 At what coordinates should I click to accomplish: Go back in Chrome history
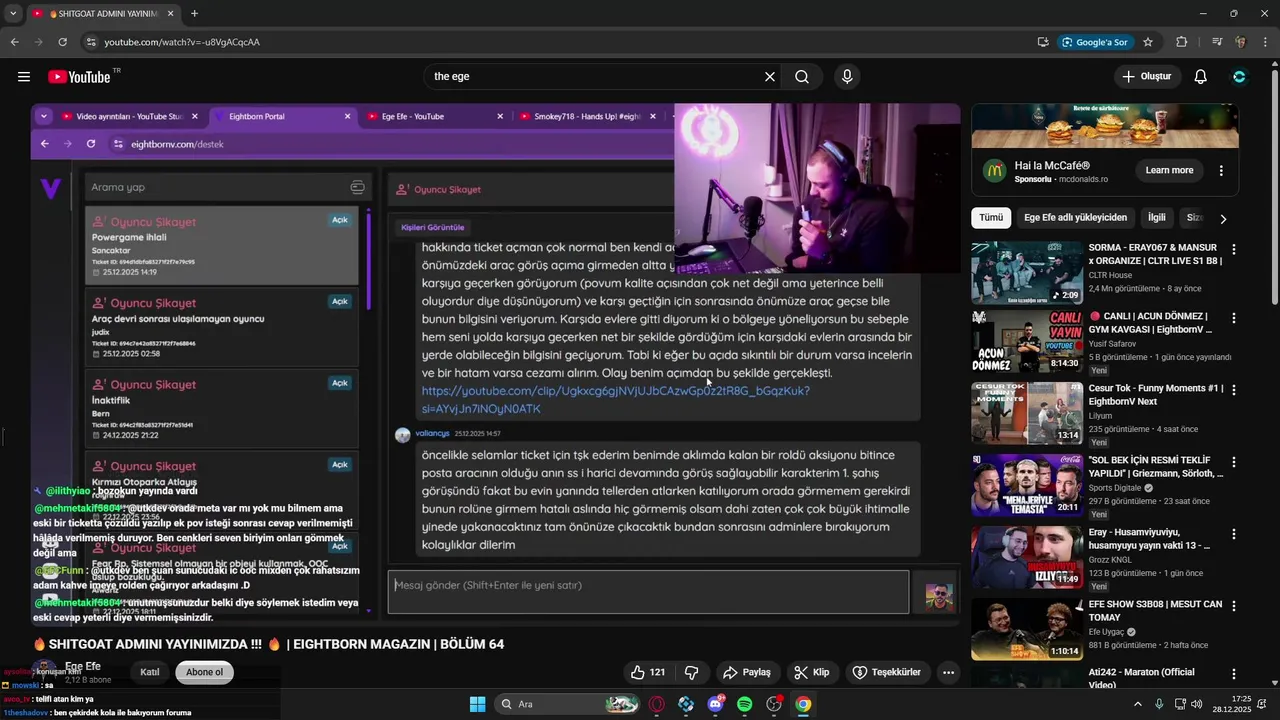point(14,42)
